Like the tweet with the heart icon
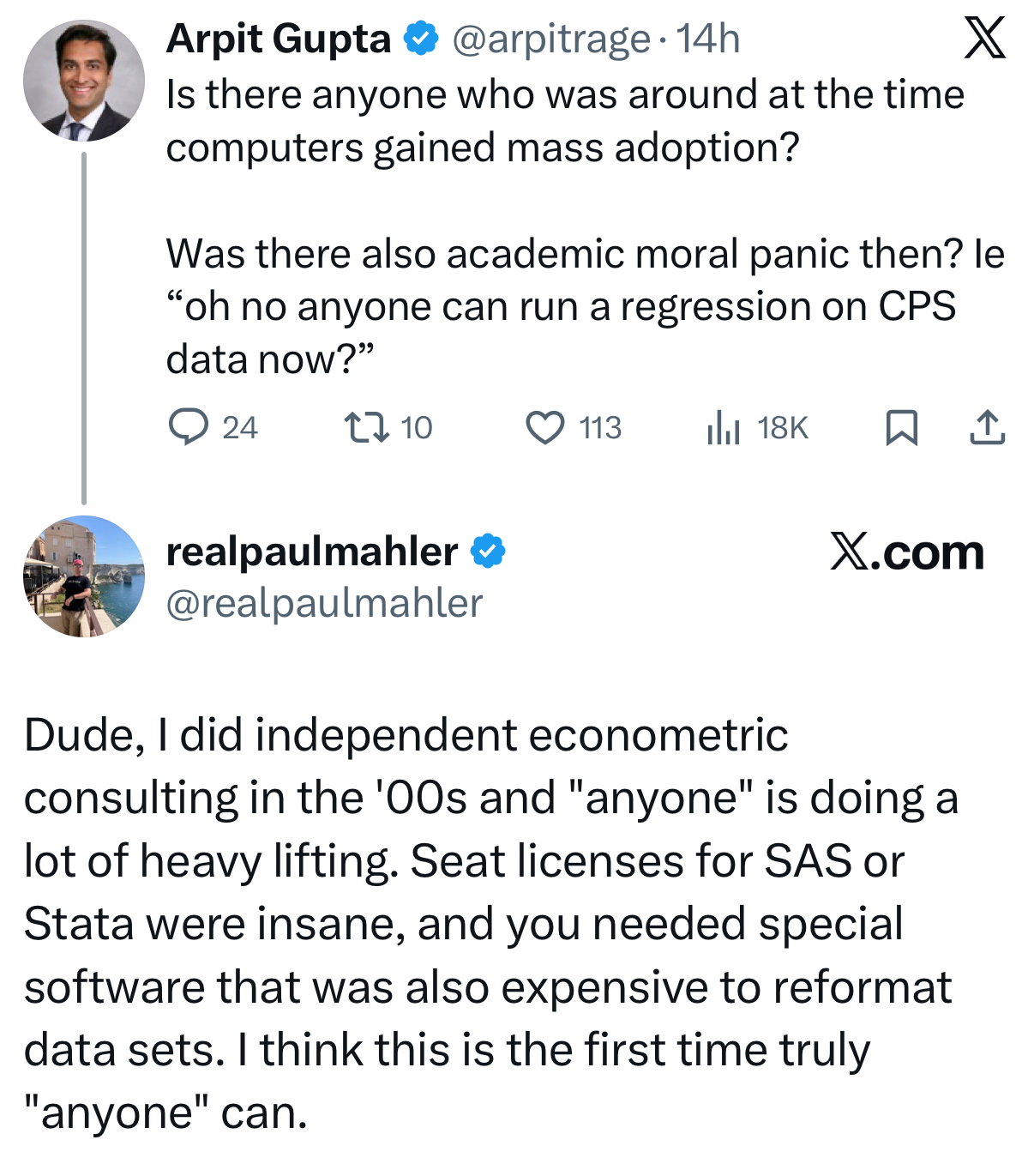The width and height of the screenshot is (1034, 1176). pyautogui.click(x=545, y=427)
